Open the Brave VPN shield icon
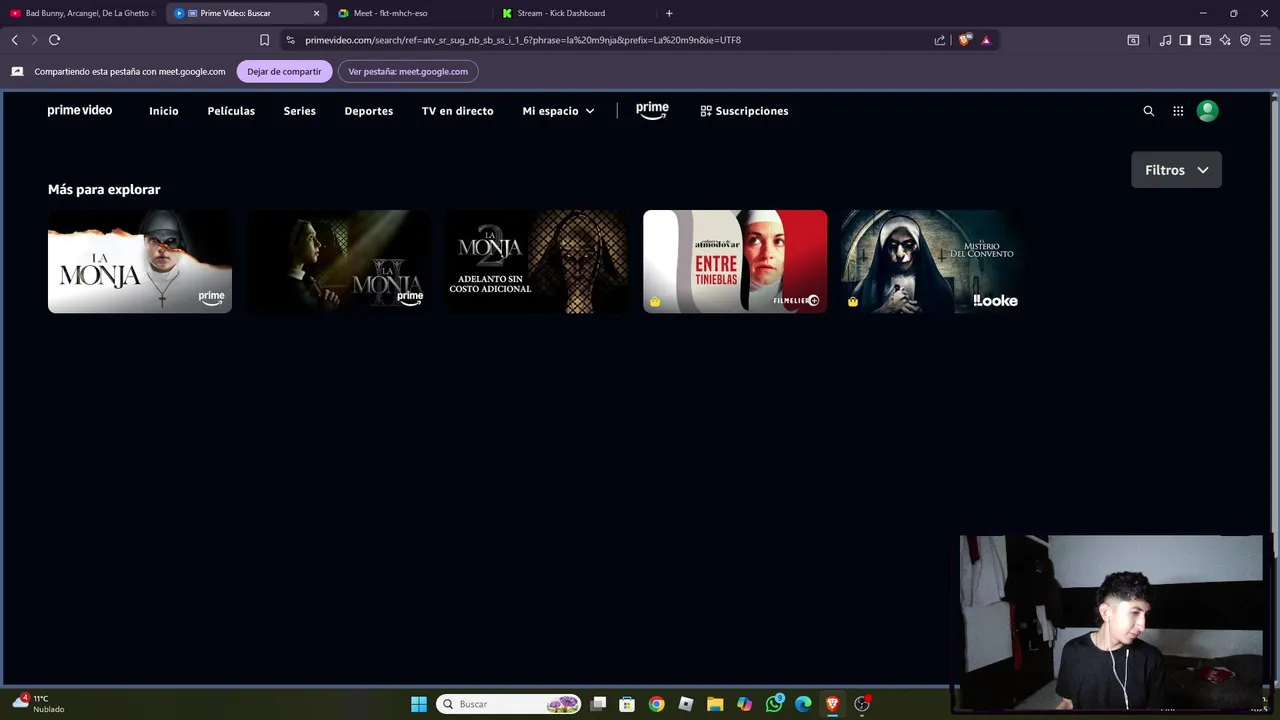This screenshot has height=720, width=1280. pos(1245,40)
